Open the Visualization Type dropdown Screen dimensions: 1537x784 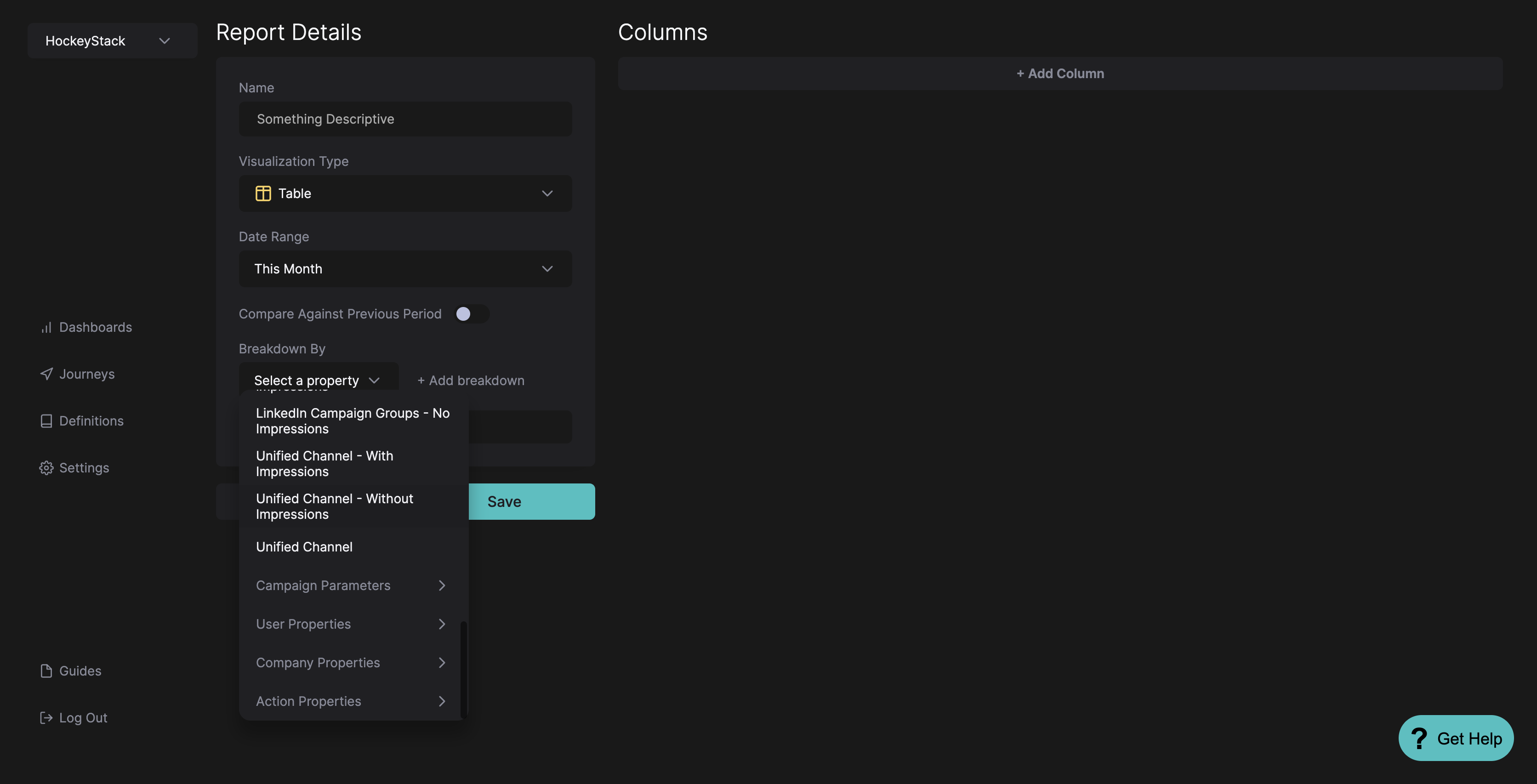405,193
